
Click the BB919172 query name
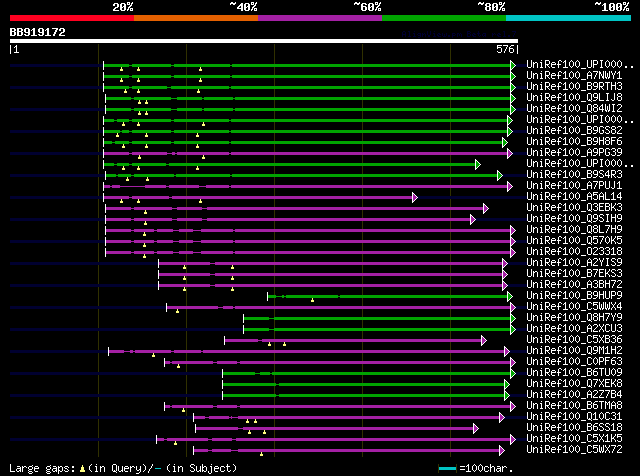click(38, 32)
